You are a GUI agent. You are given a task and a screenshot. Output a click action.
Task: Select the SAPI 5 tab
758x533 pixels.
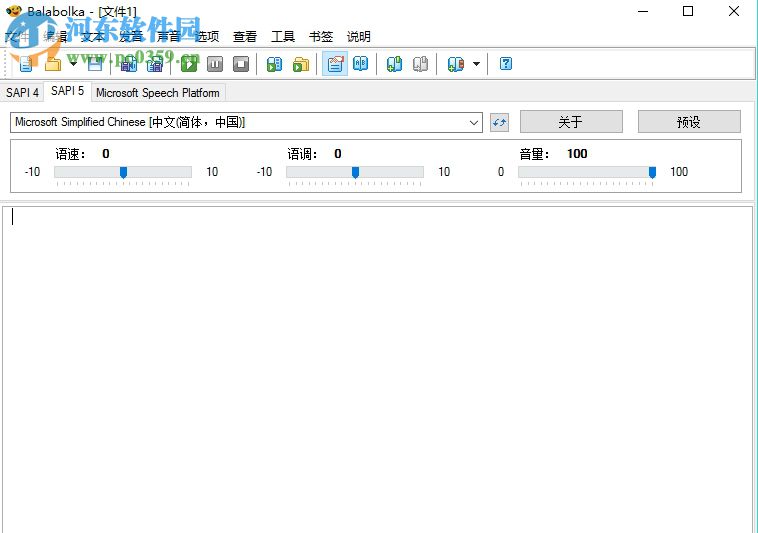click(x=67, y=91)
